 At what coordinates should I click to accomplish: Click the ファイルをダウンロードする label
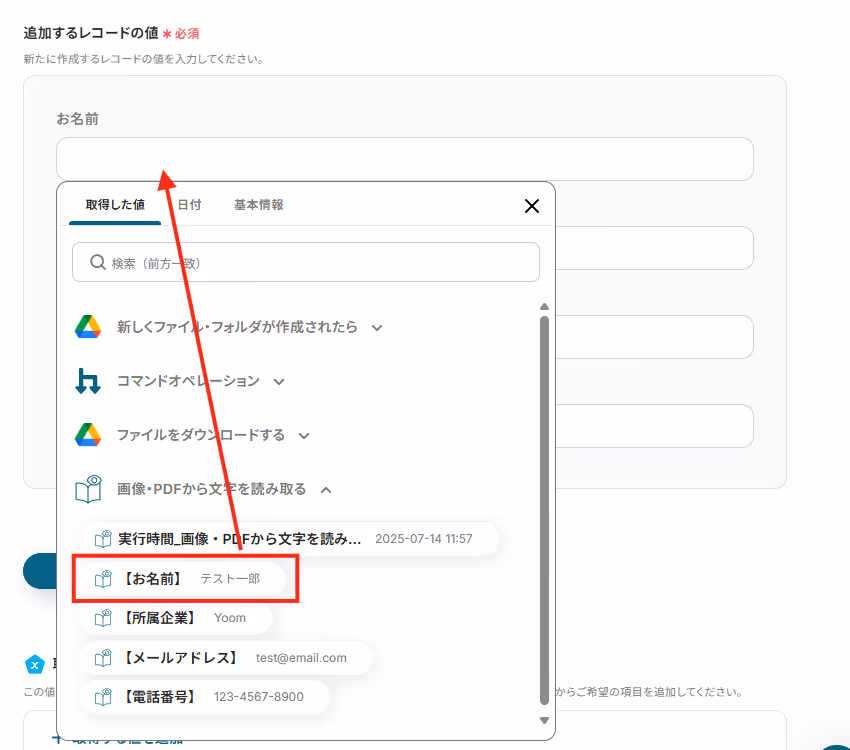pyautogui.click(x=201, y=435)
